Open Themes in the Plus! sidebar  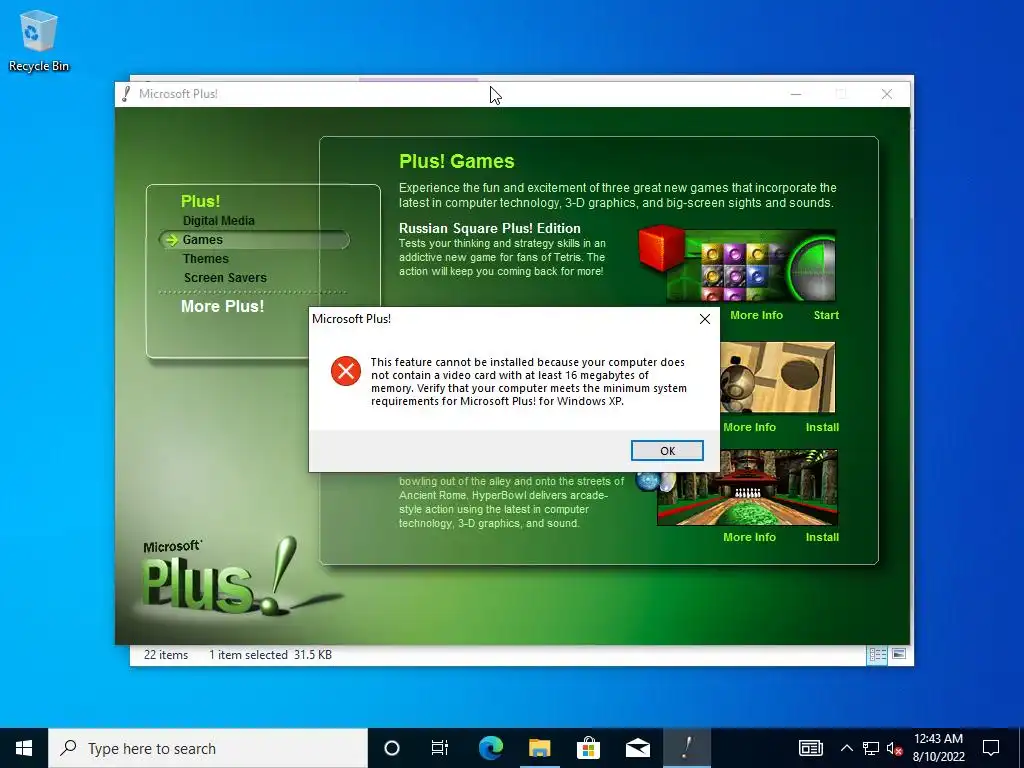point(206,259)
